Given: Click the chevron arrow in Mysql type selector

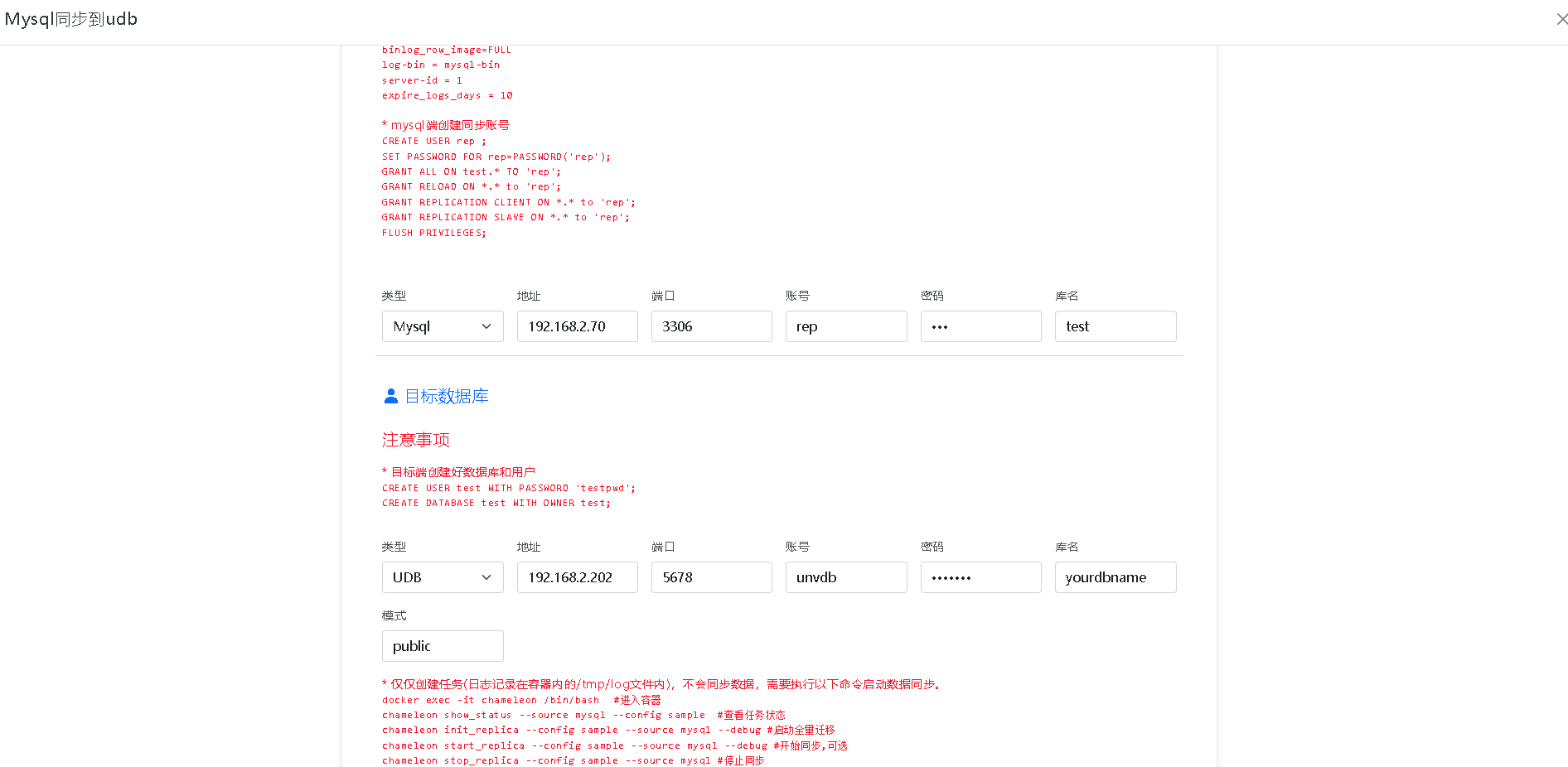Looking at the screenshot, I should click(x=486, y=326).
